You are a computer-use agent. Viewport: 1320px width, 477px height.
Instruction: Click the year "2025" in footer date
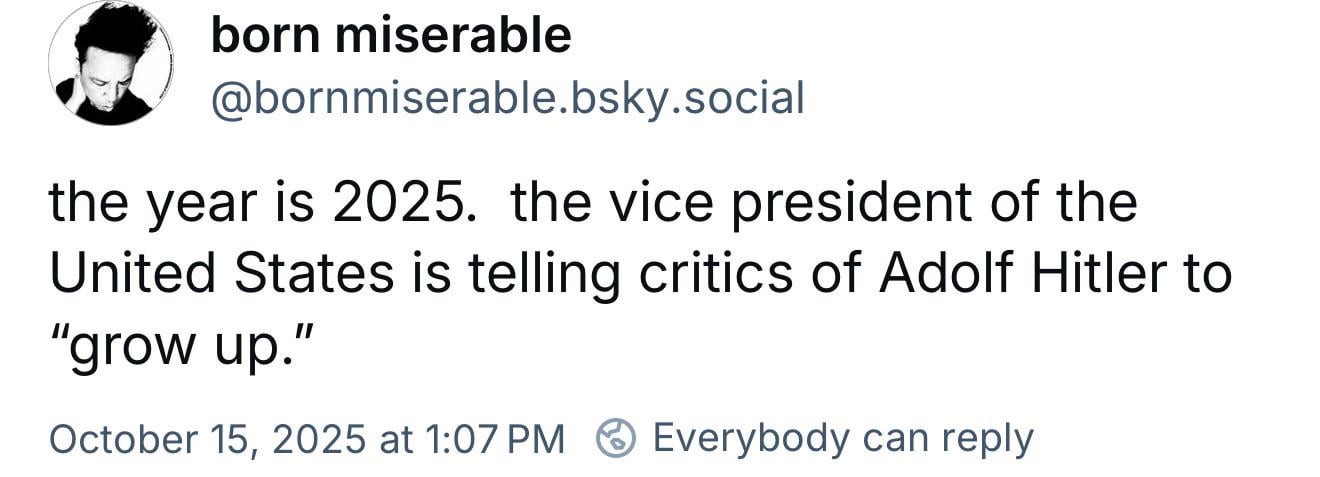click(x=318, y=438)
